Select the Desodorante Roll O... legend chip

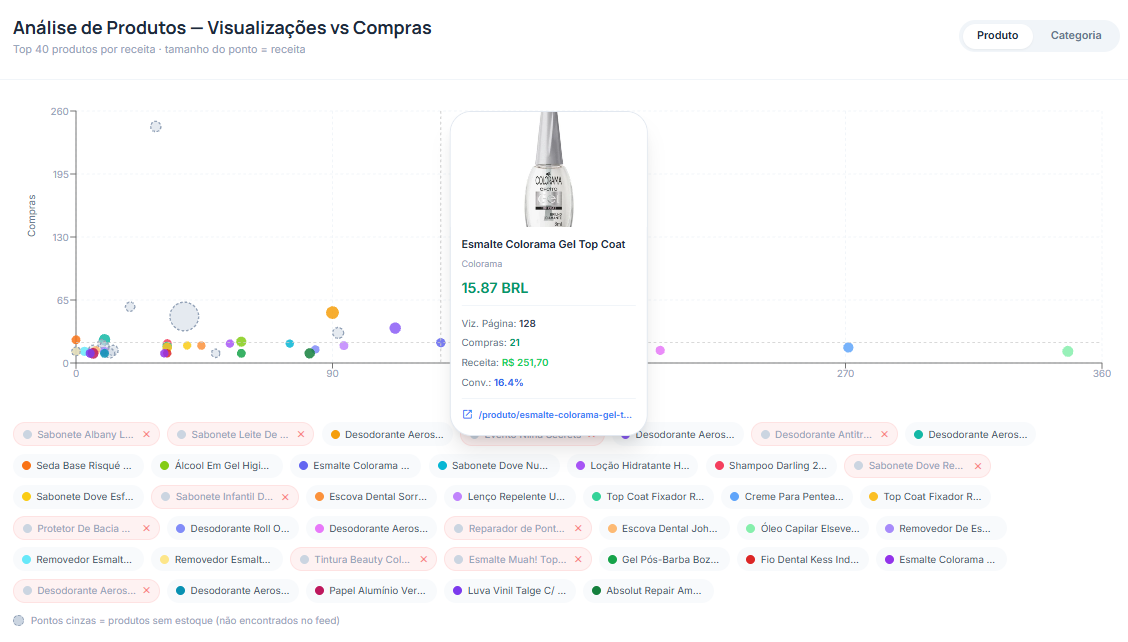233,528
